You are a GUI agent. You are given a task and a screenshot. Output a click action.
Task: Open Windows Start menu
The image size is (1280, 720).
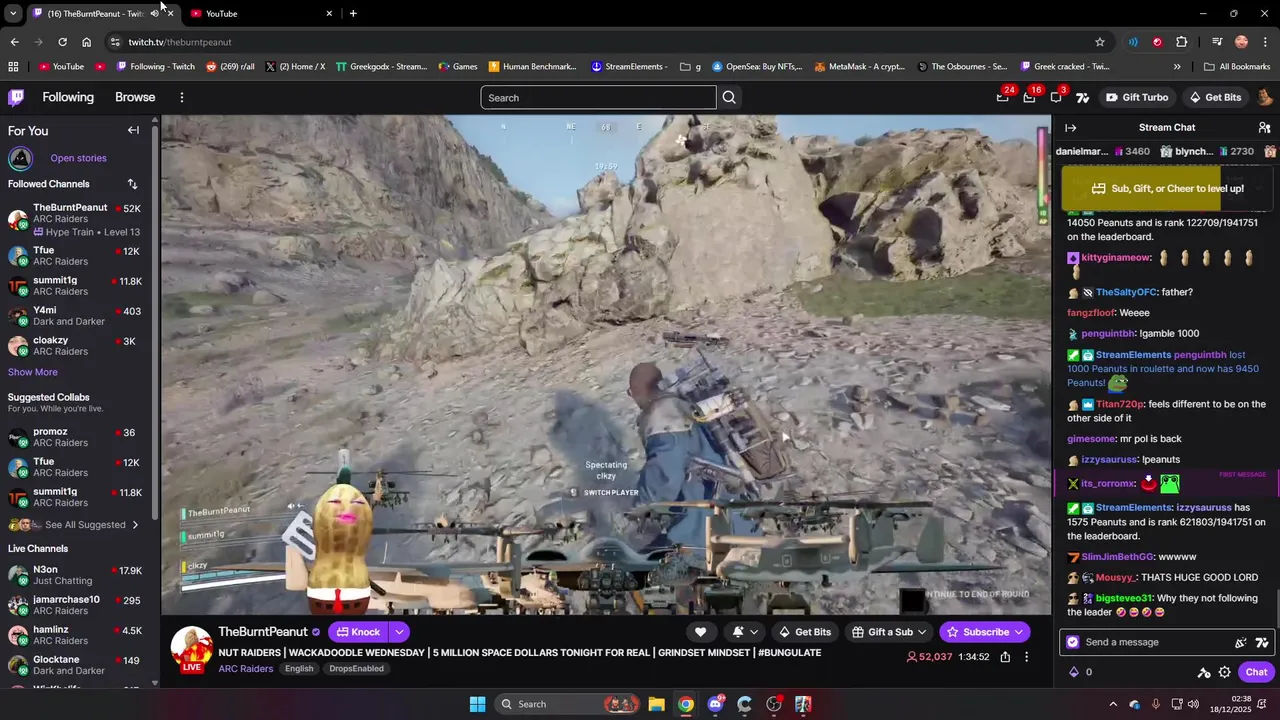pyautogui.click(x=477, y=704)
